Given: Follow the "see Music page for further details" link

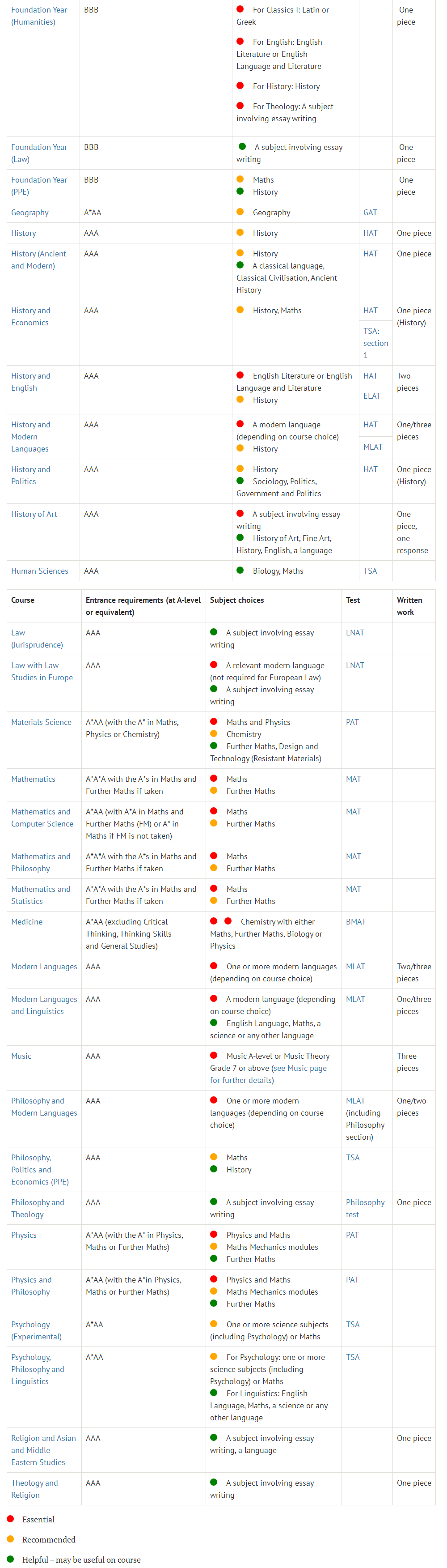Looking at the screenshot, I should [268, 1074].
